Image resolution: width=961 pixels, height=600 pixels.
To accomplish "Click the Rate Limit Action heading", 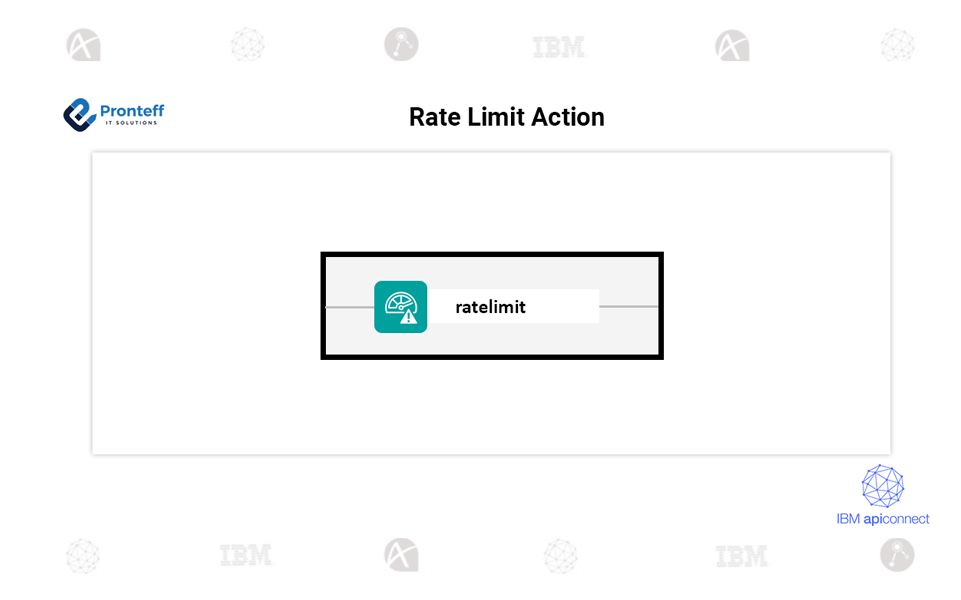I will pos(506,117).
